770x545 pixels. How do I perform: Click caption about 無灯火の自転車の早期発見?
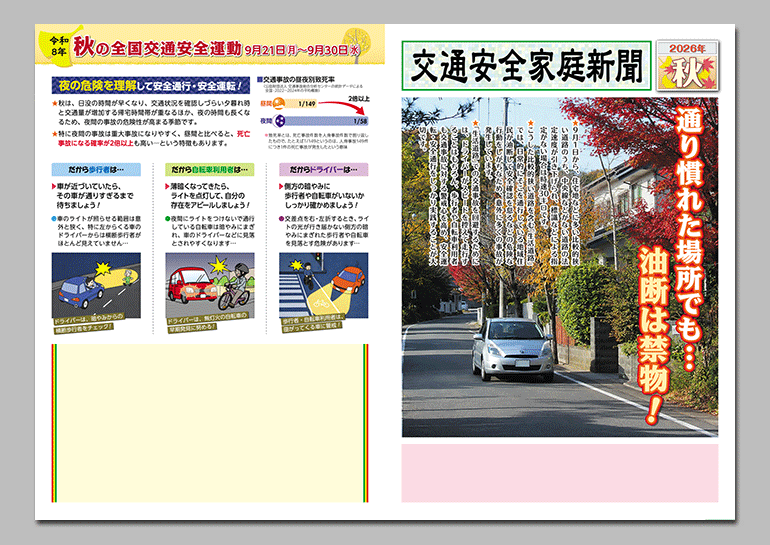pos(206,322)
